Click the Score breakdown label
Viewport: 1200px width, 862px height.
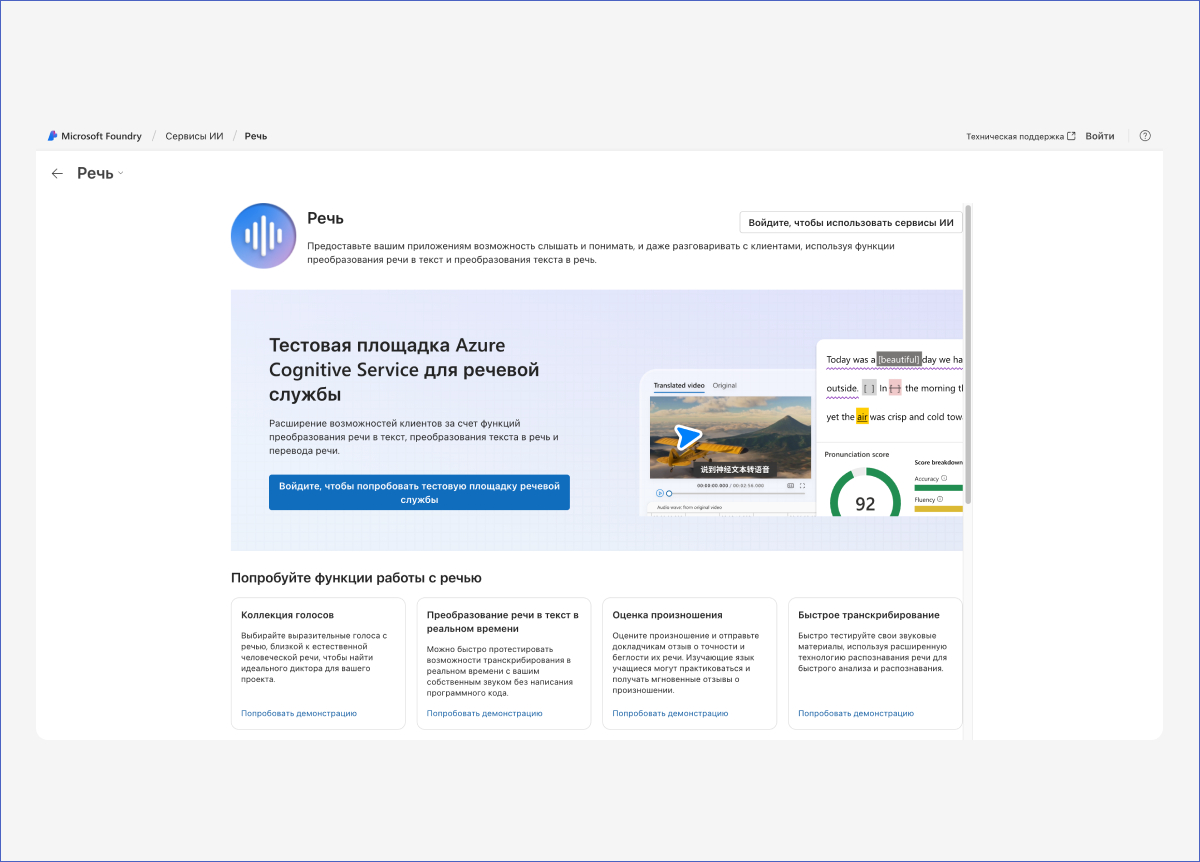(x=939, y=462)
